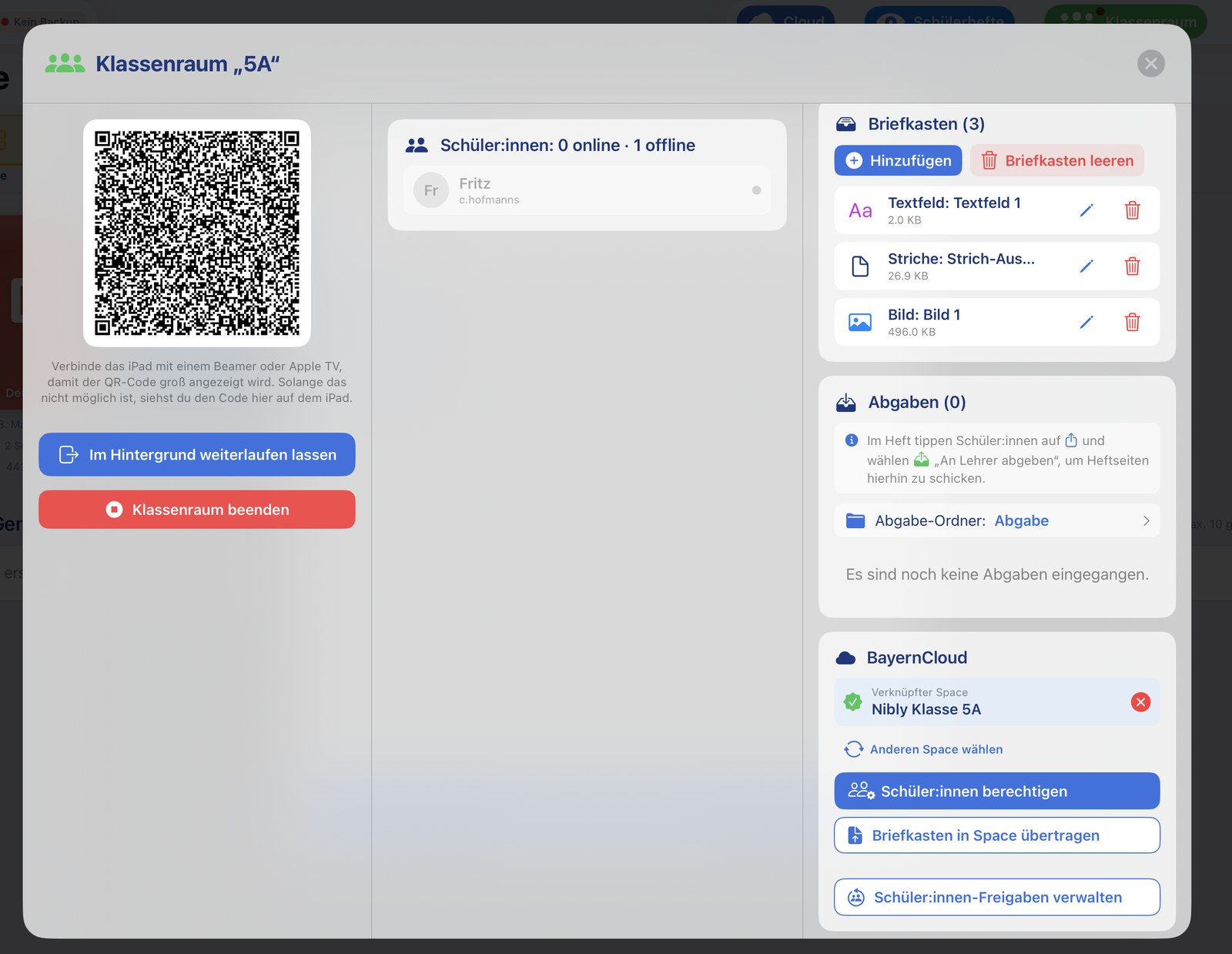The height and width of the screenshot is (954, 1232).
Task: Open Schüler:innen-Freigaben verwalten
Action: click(996, 897)
